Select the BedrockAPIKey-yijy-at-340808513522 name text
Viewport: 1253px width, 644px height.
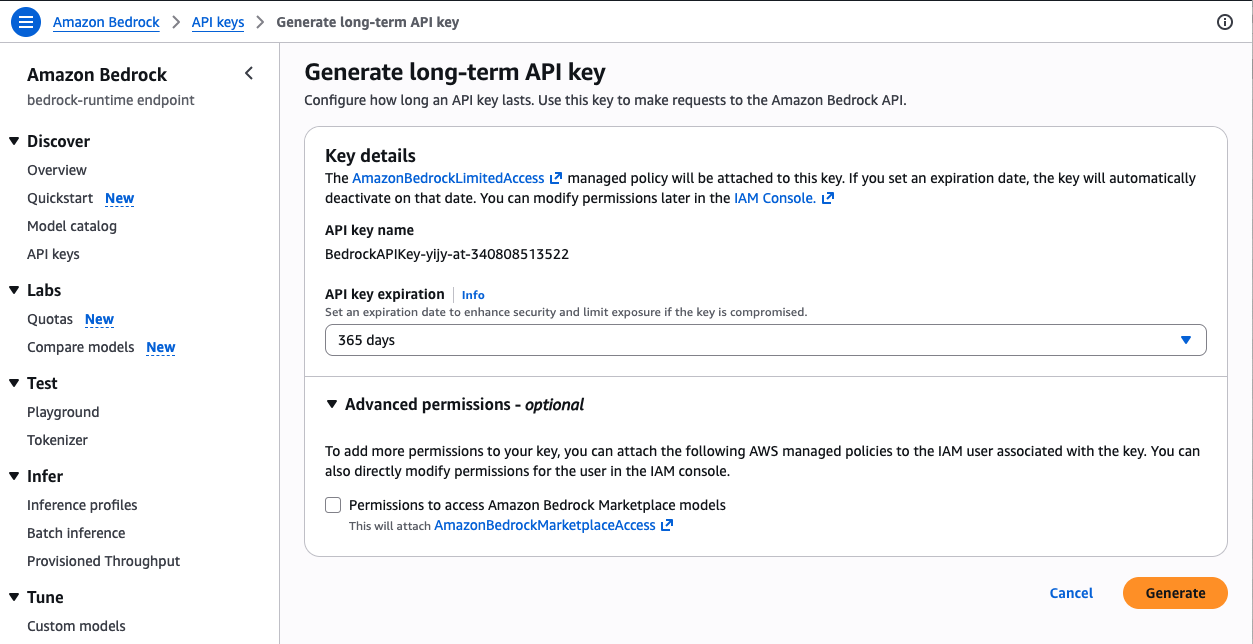(x=447, y=254)
